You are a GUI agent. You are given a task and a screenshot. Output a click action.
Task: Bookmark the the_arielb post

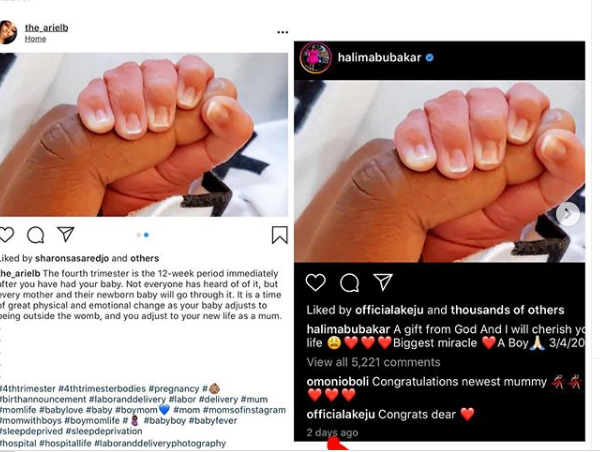280,235
